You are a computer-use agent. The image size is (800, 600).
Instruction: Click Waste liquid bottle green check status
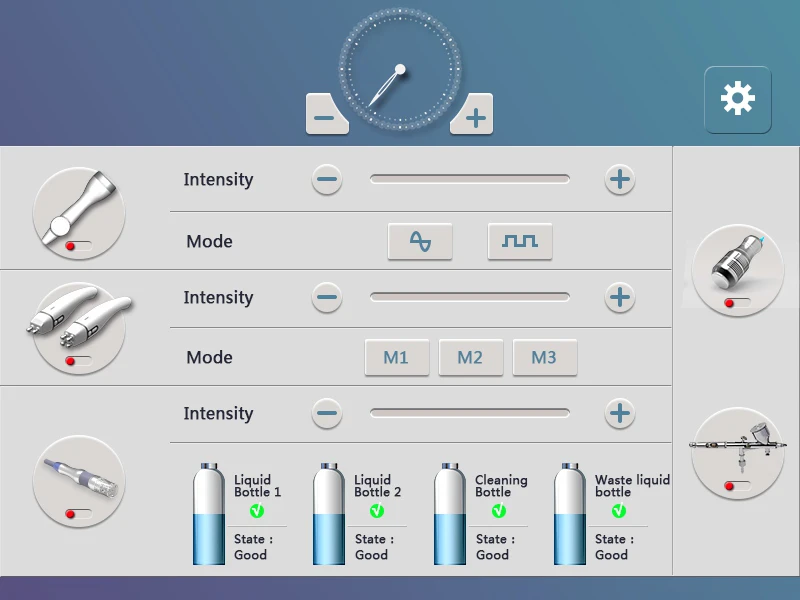(x=618, y=511)
